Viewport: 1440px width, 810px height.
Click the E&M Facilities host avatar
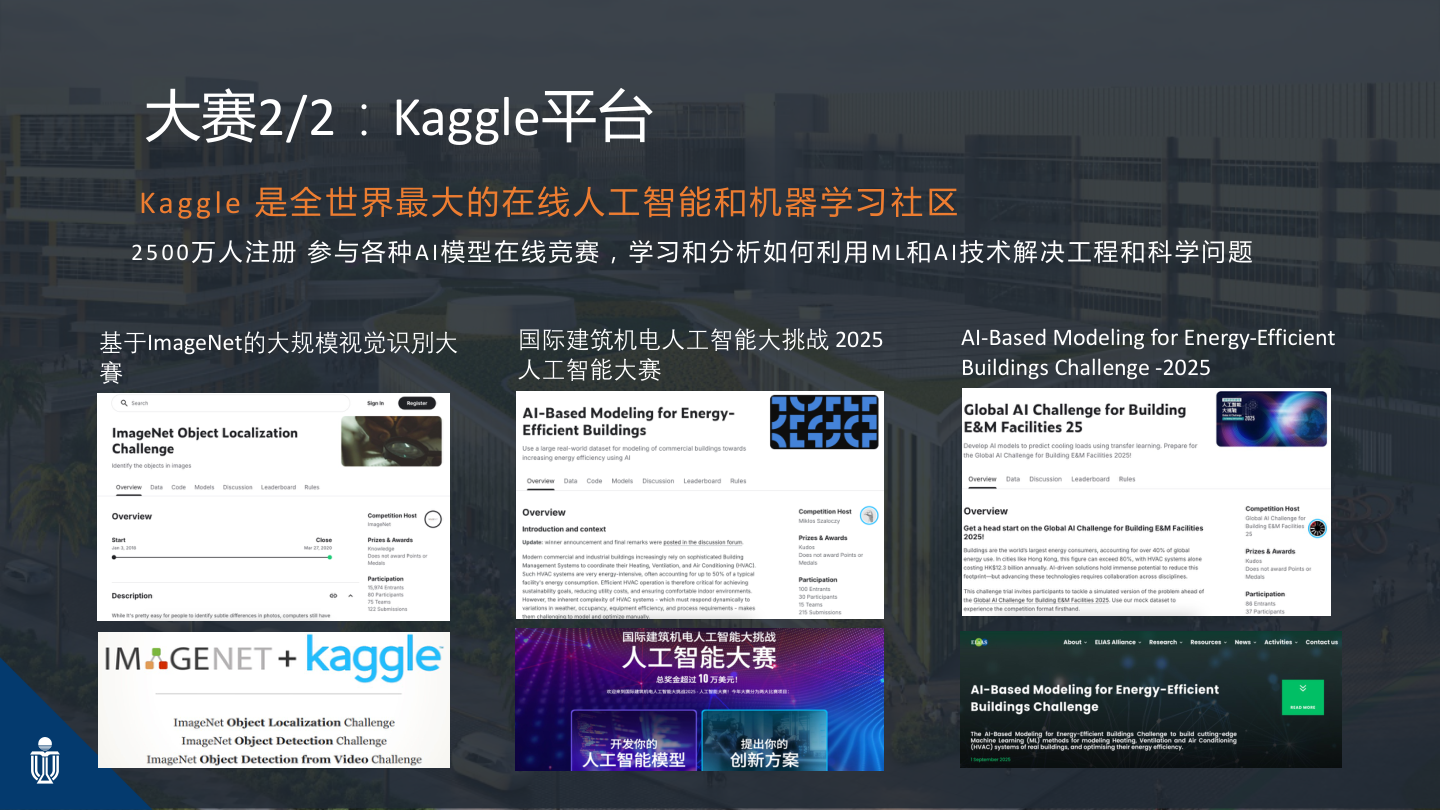click(x=1317, y=528)
